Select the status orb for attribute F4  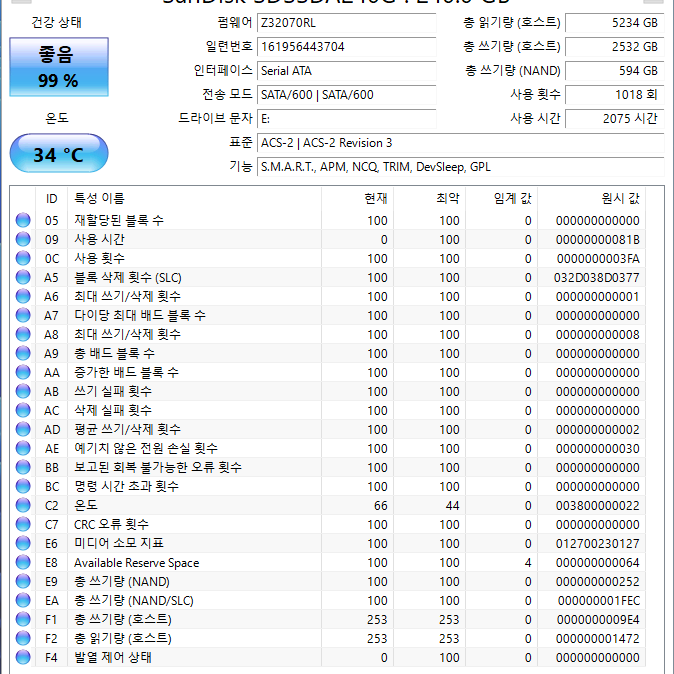coord(23,657)
